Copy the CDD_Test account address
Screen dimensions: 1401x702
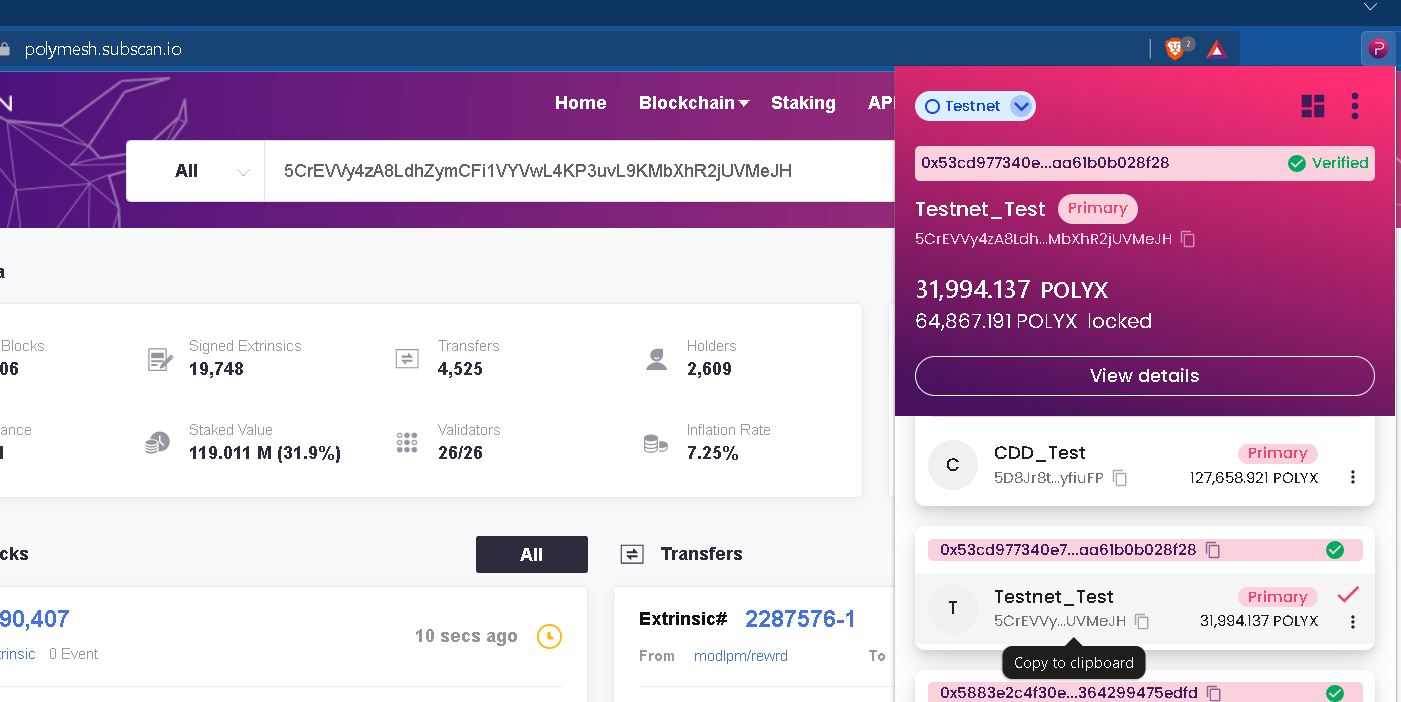[1120, 478]
